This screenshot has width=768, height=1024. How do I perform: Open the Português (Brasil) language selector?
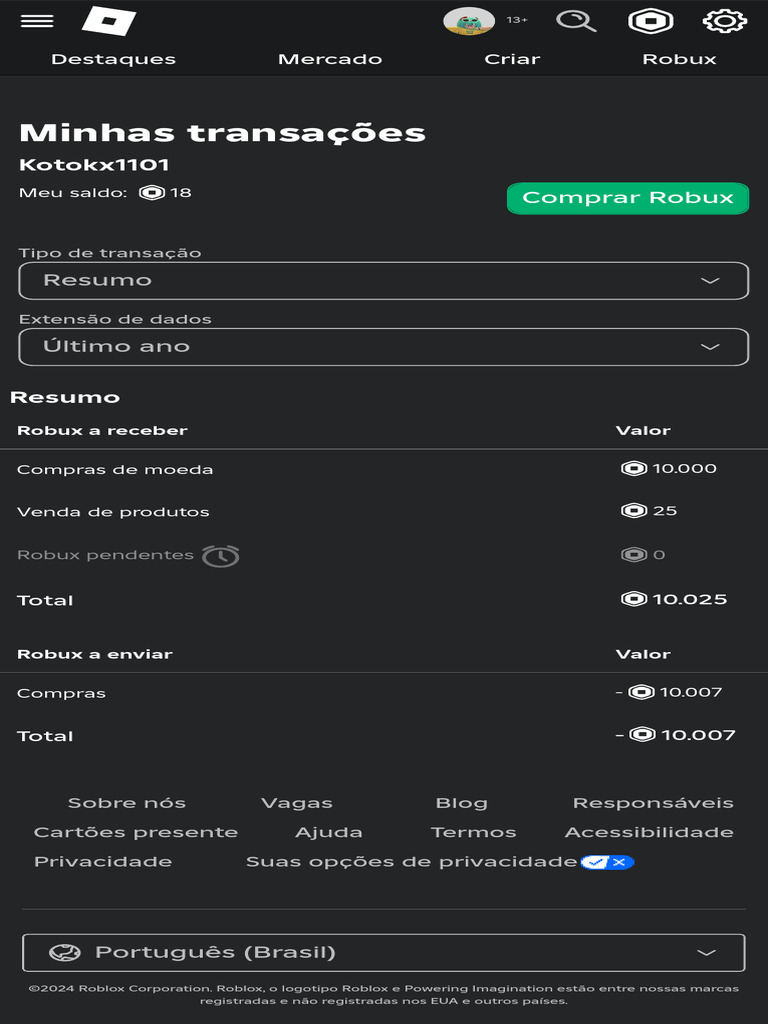(384, 953)
